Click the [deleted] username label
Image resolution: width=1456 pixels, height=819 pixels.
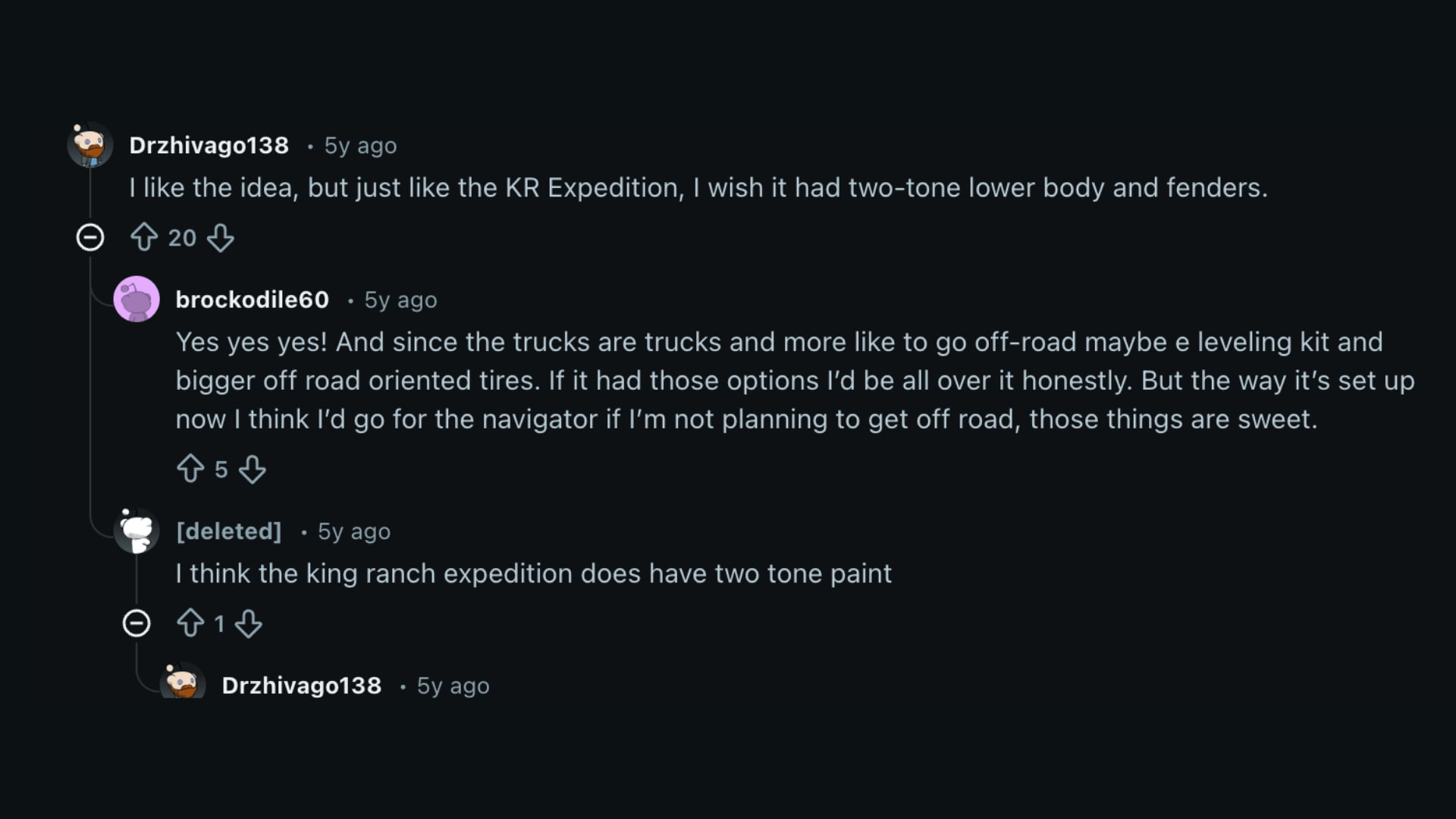pyautogui.click(x=228, y=531)
